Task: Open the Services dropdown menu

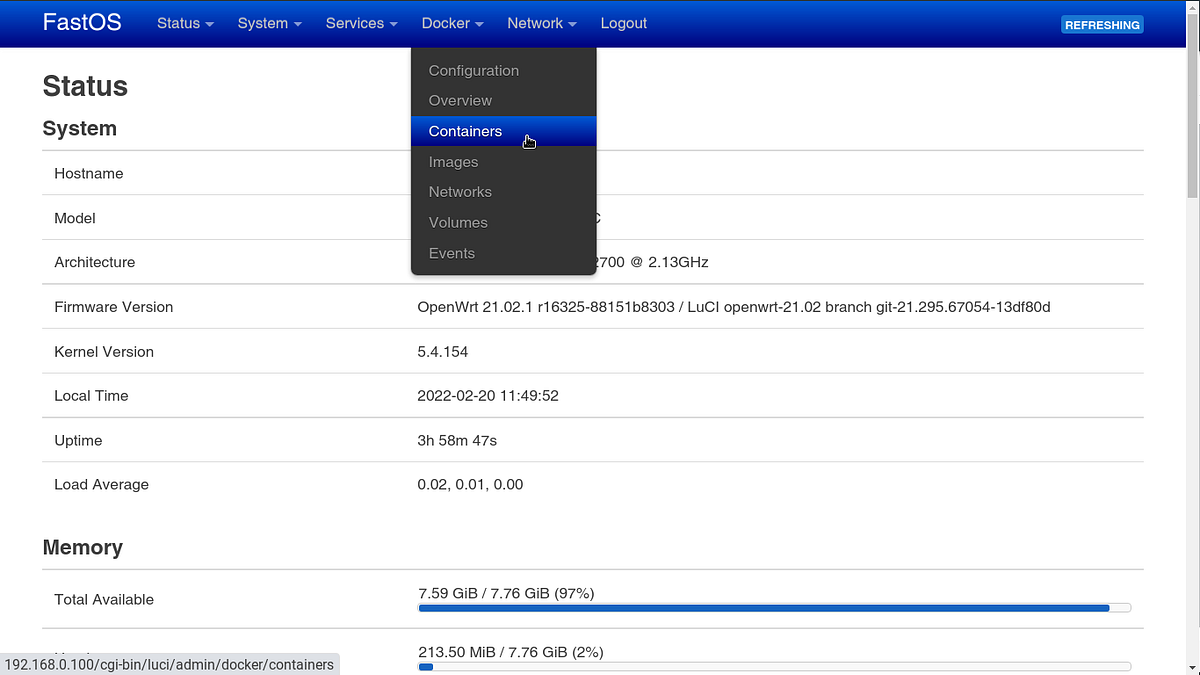Action: point(361,23)
